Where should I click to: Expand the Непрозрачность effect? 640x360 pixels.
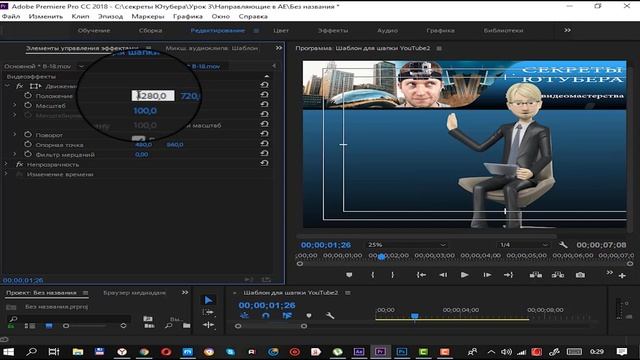(x=6, y=164)
